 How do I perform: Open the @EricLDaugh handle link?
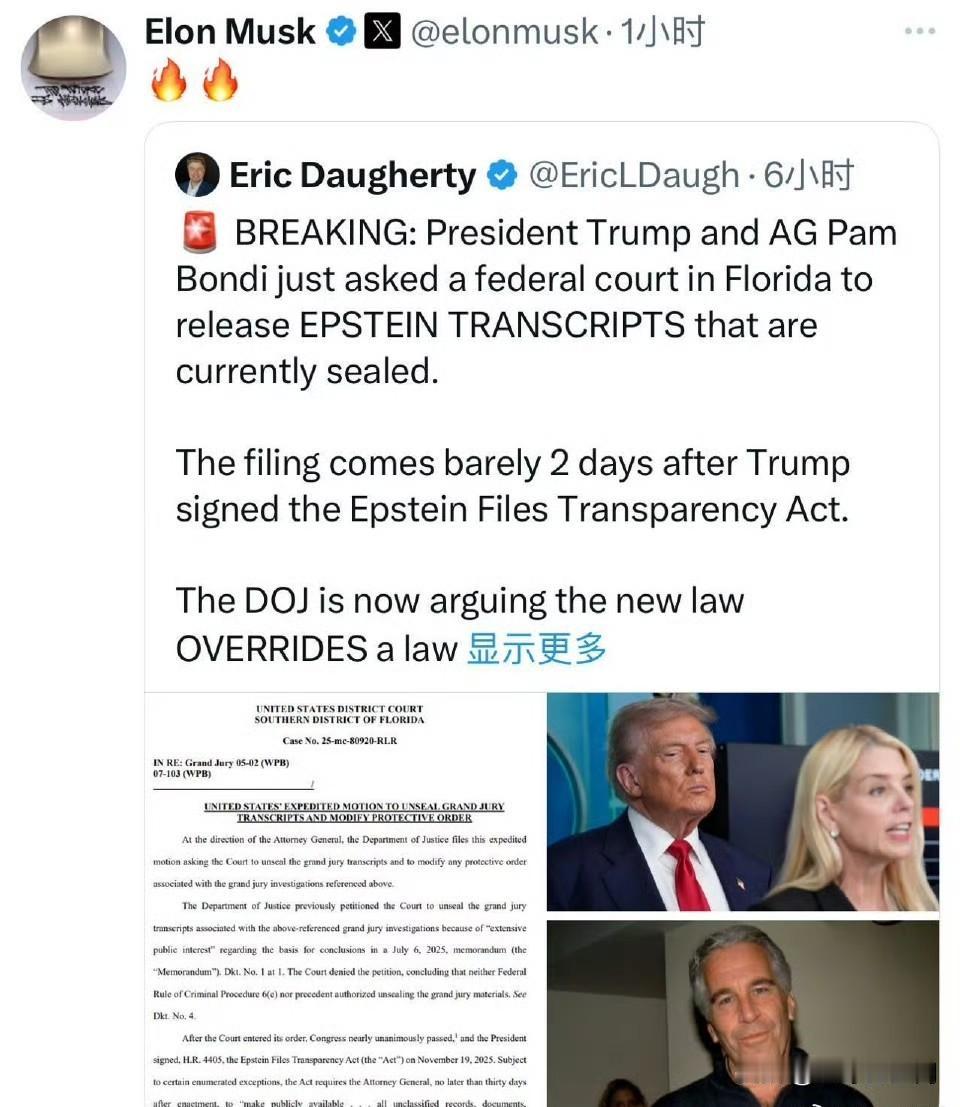click(x=634, y=175)
